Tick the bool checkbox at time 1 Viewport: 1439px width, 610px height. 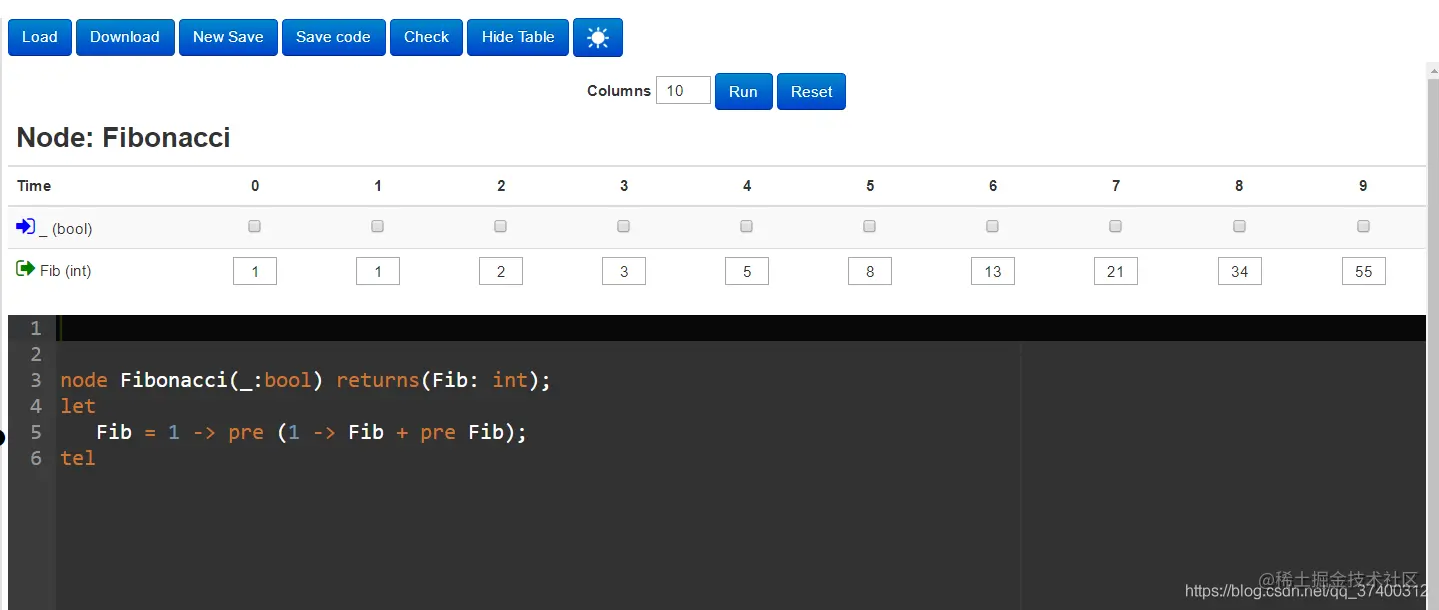(x=378, y=227)
